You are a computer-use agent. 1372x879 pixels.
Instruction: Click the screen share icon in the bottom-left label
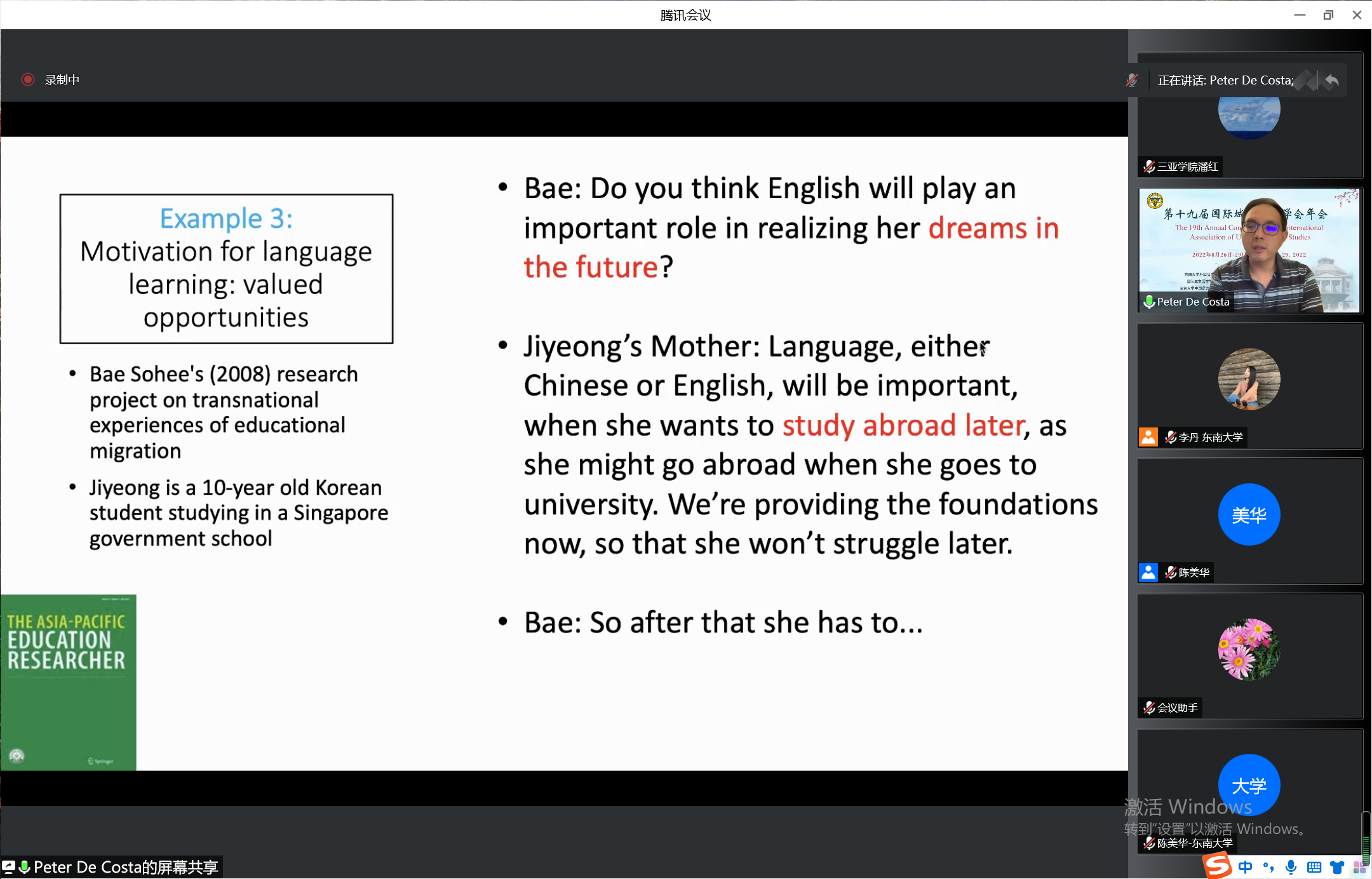[9, 867]
